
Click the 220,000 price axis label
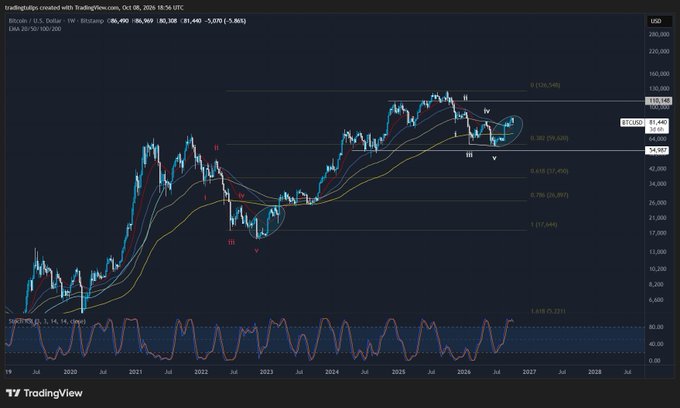pos(659,51)
